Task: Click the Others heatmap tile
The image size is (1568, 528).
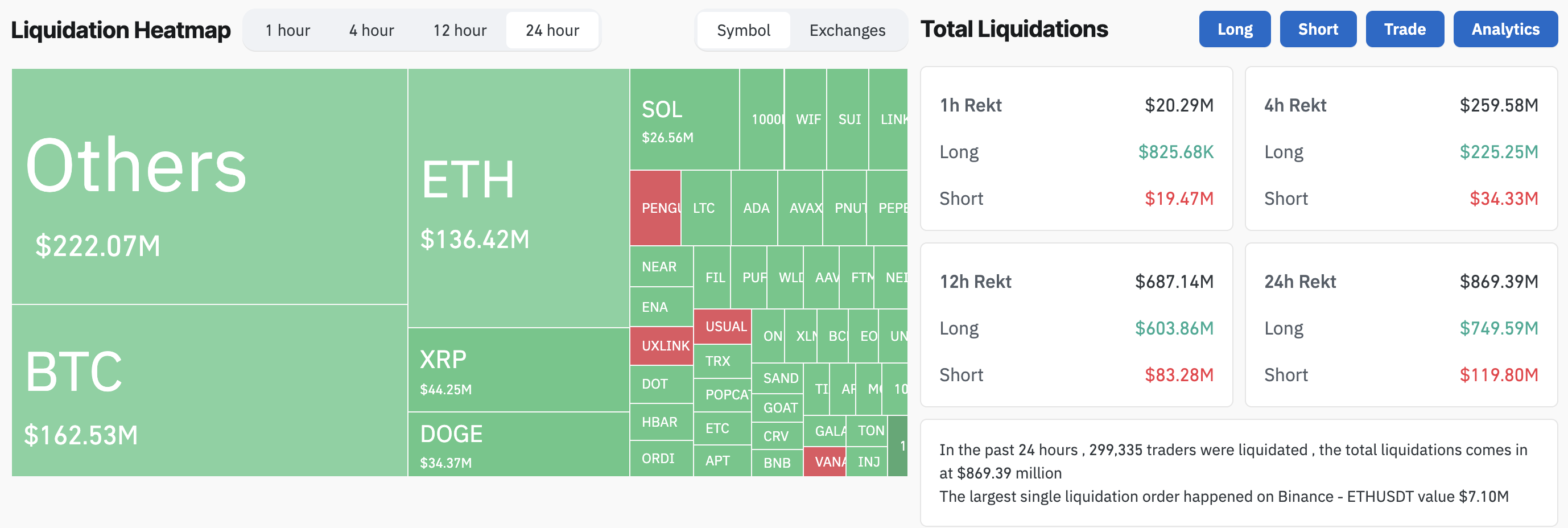Action: [209, 185]
